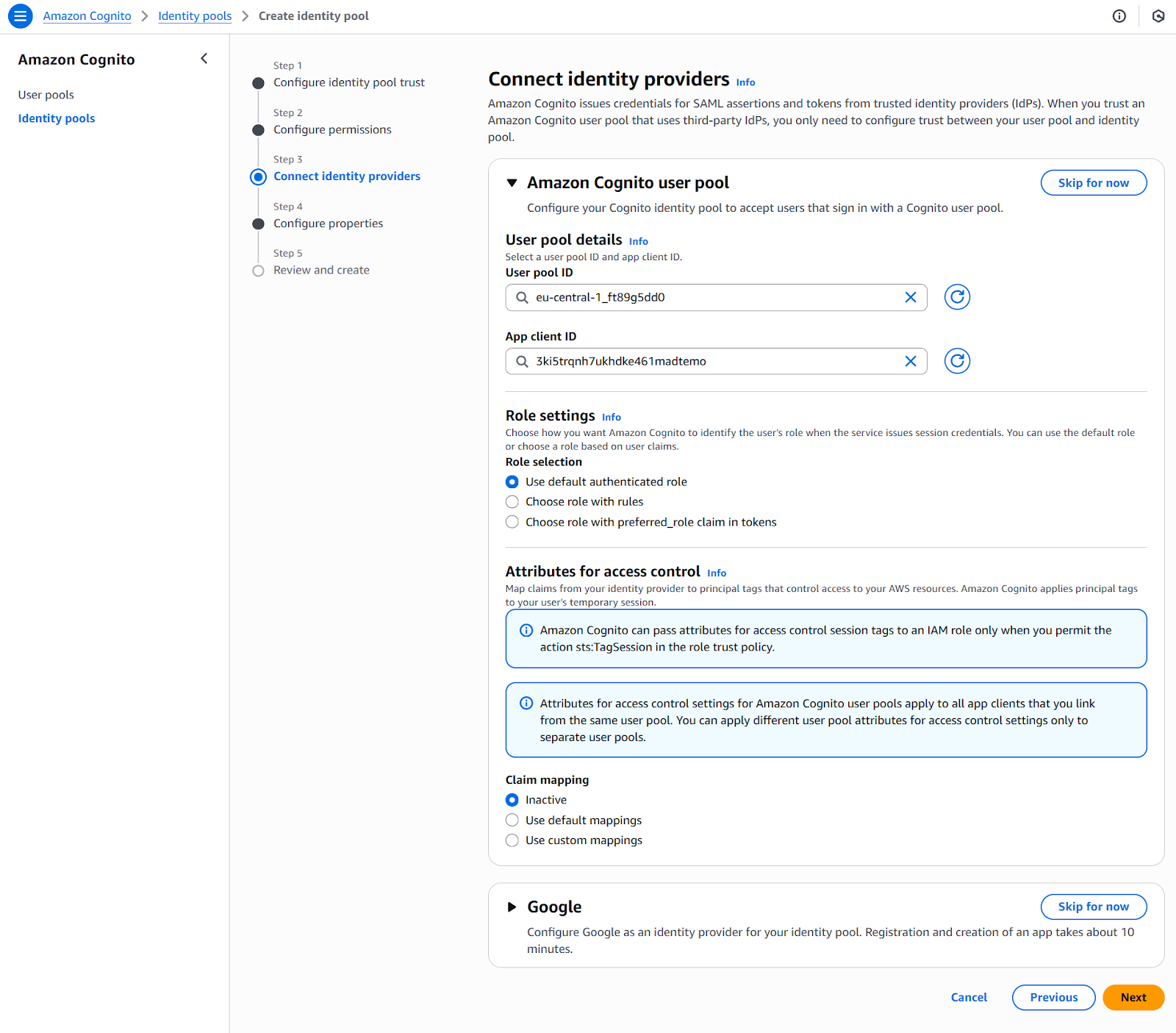Click the info circle in the sts:TagSession alert
The height and width of the screenshot is (1033, 1176).
pyautogui.click(x=526, y=630)
